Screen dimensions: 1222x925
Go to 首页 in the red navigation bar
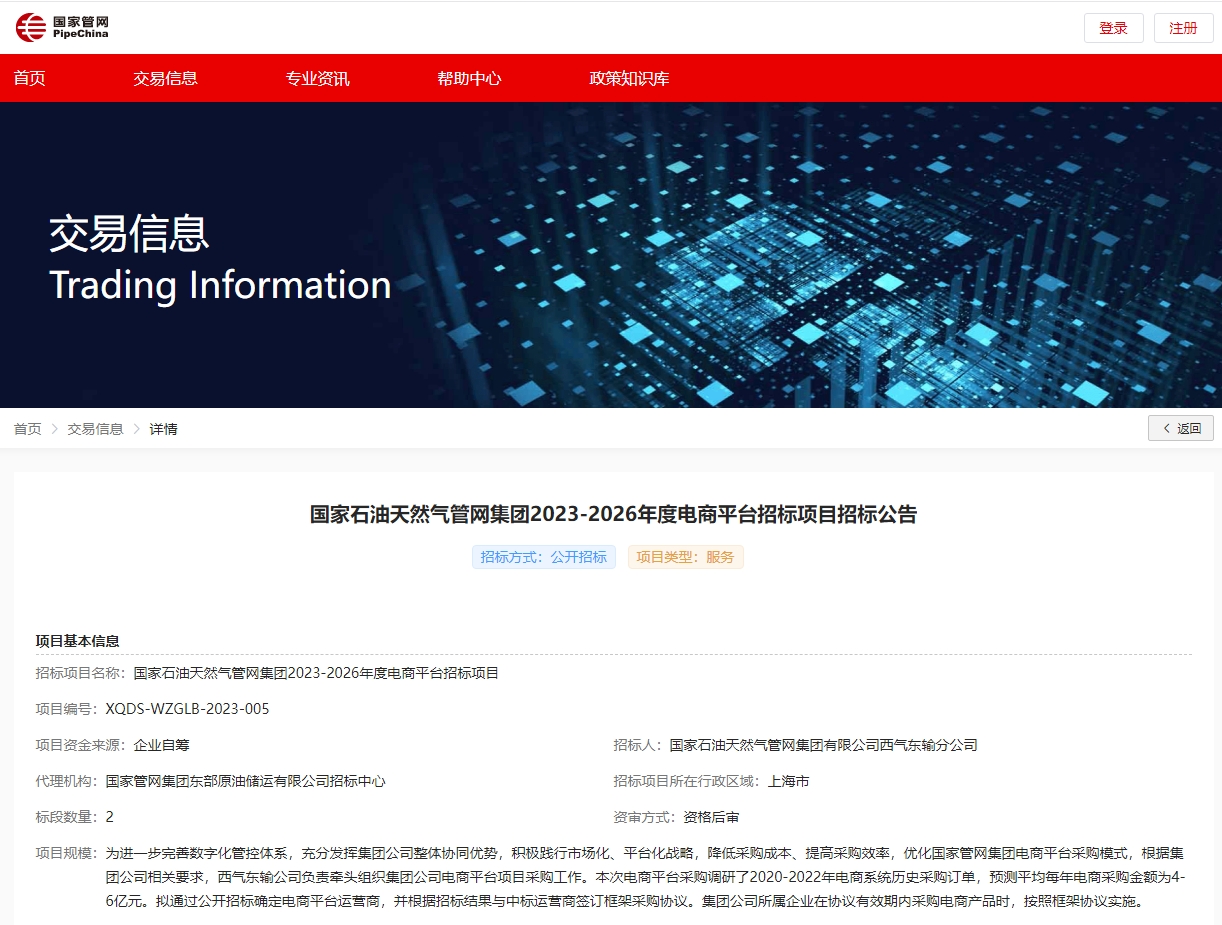[x=30, y=78]
